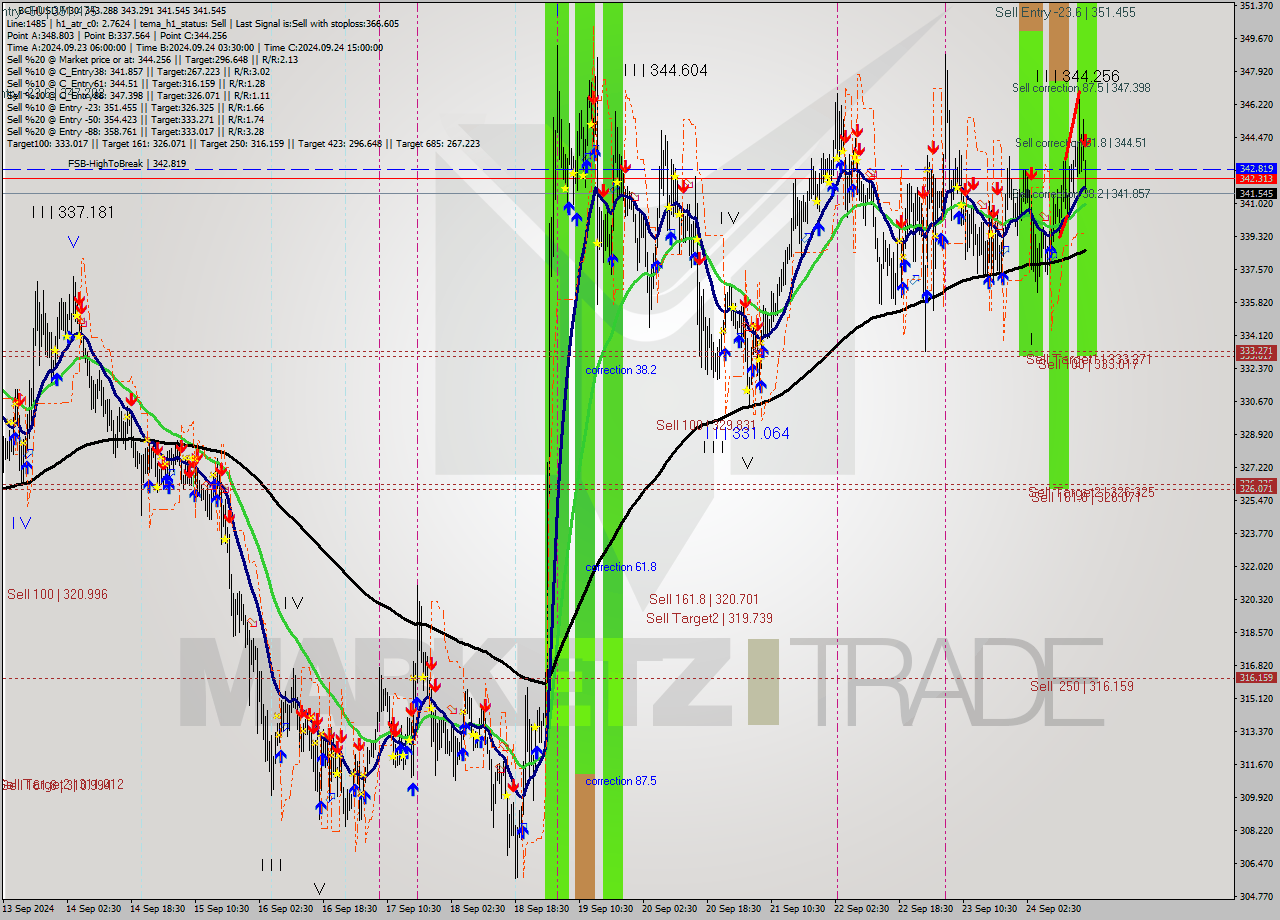Image resolution: width=1280 pixels, height=920 pixels.
Task: Click the 304.770 price axis label
Action: pos(1256,896)
